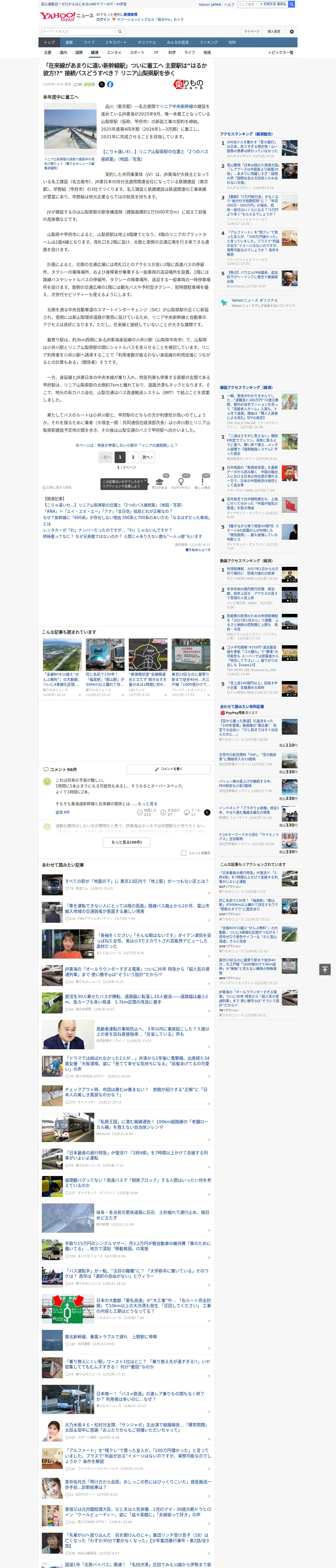Click the ヘルプ link at top
The height and width of the screenshot is (1568, 336).
pyautogui.click(x=229, y=4)
